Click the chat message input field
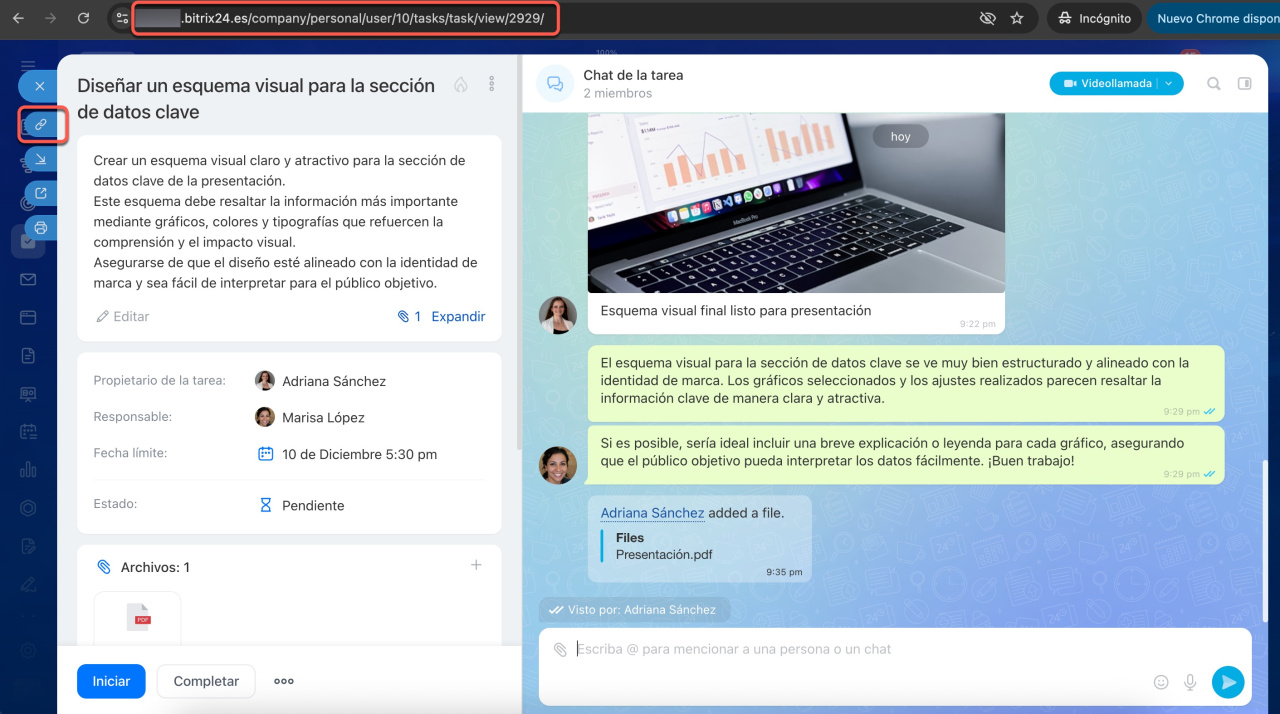The image size is (1280, 714). pyautogui.click(x=850, y=650)
